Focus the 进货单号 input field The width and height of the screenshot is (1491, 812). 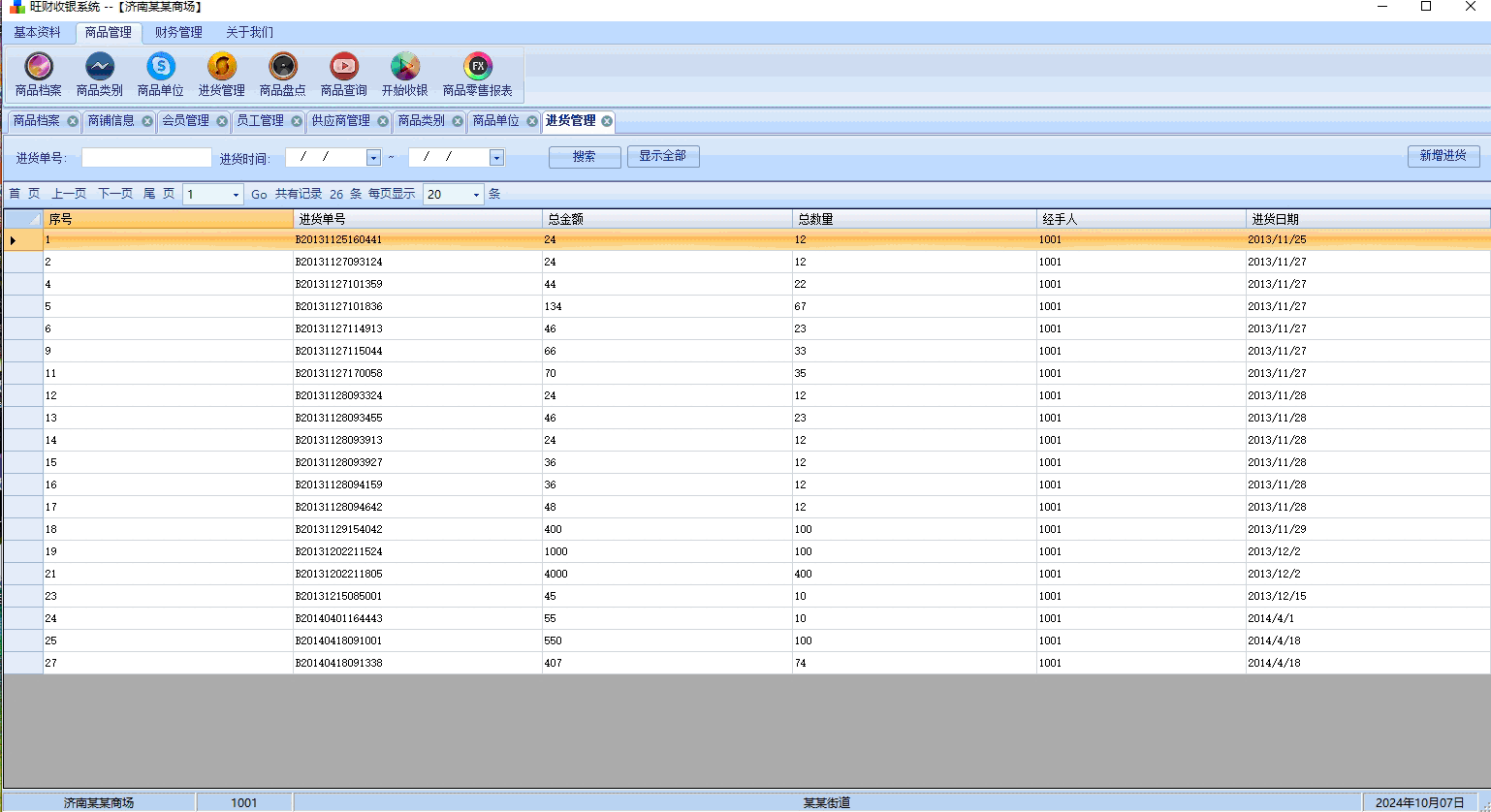[x=146, y=157]
